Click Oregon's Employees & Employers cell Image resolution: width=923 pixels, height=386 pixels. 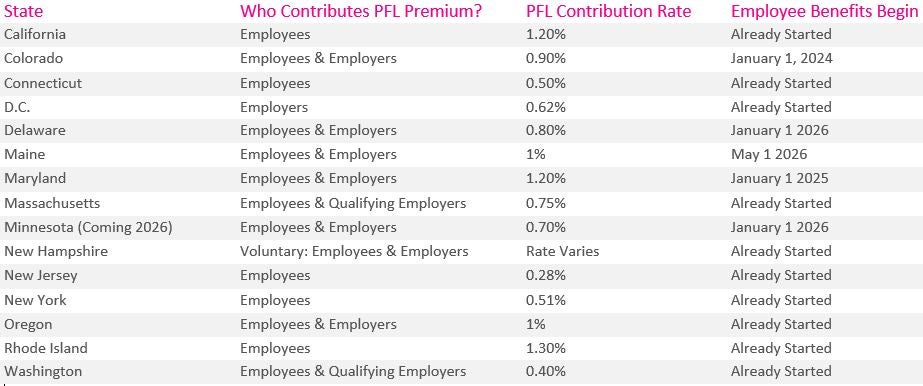pos(318,324)
